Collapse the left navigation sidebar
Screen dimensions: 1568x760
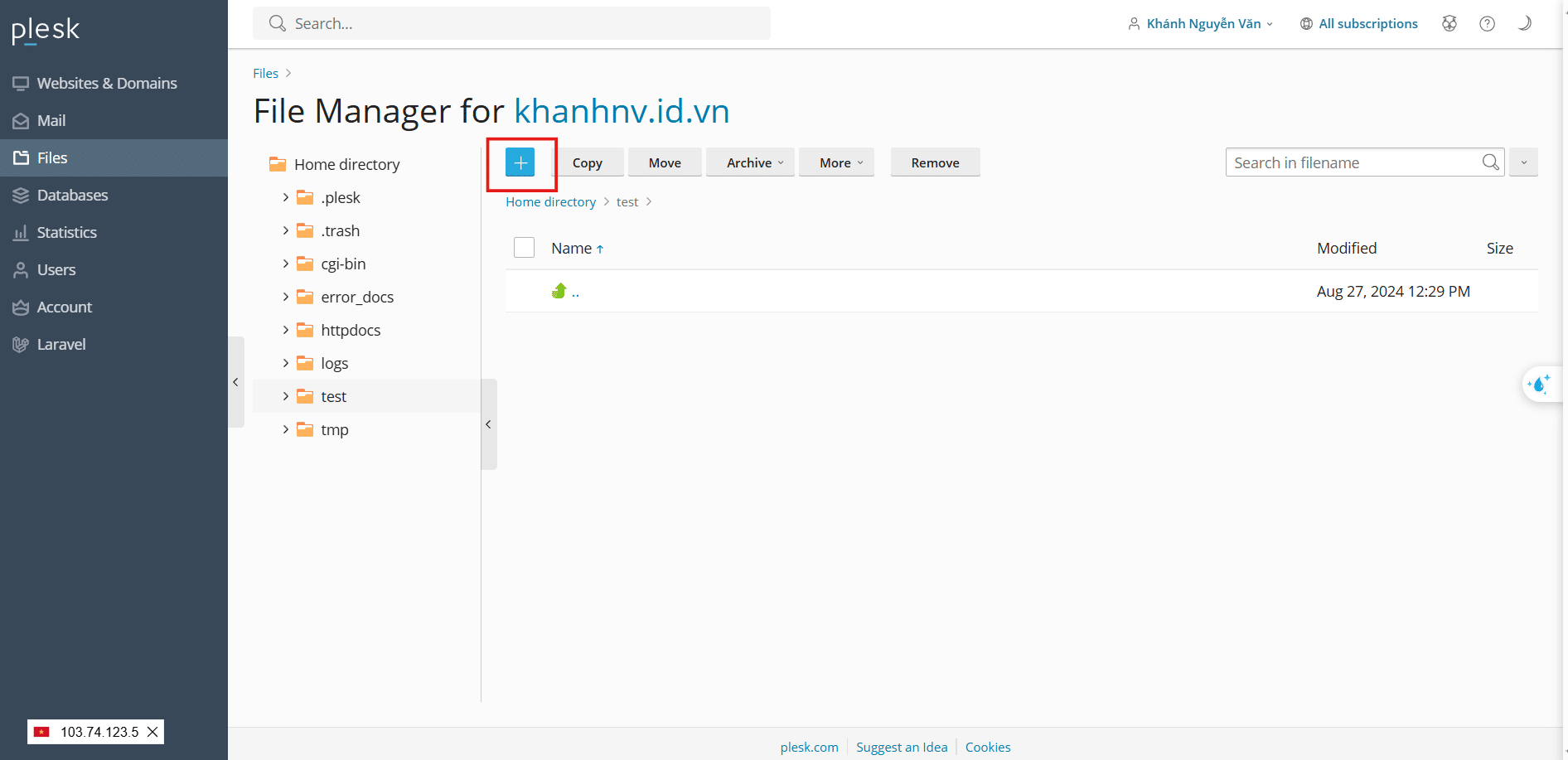coord(236,382)
